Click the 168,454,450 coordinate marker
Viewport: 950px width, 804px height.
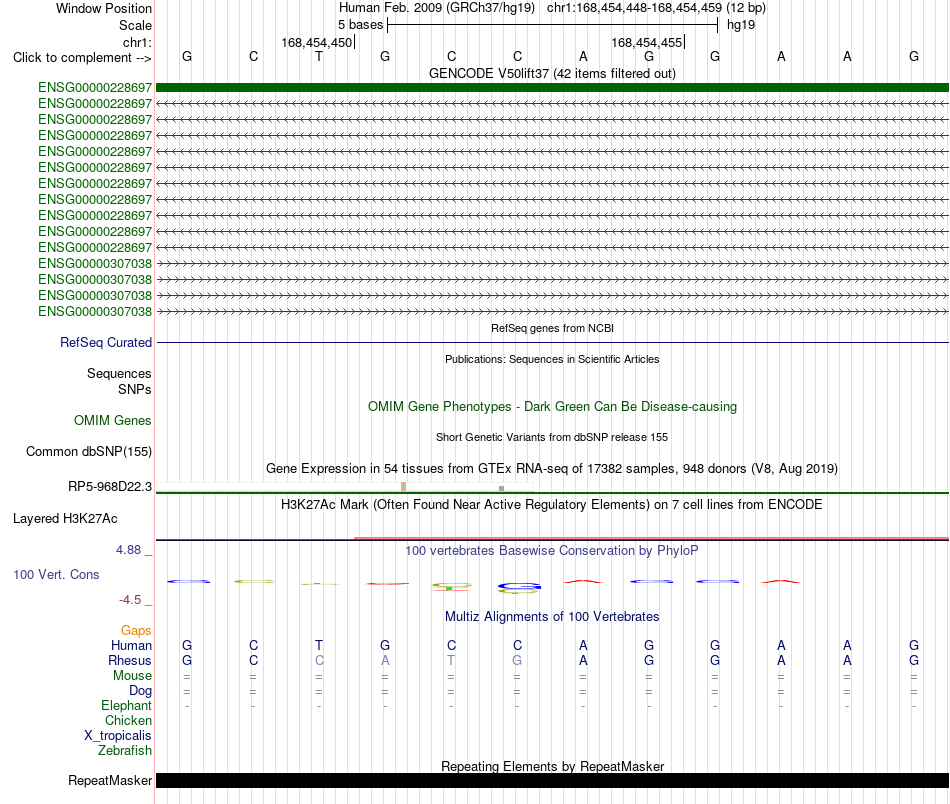click(x=316, y=42)
